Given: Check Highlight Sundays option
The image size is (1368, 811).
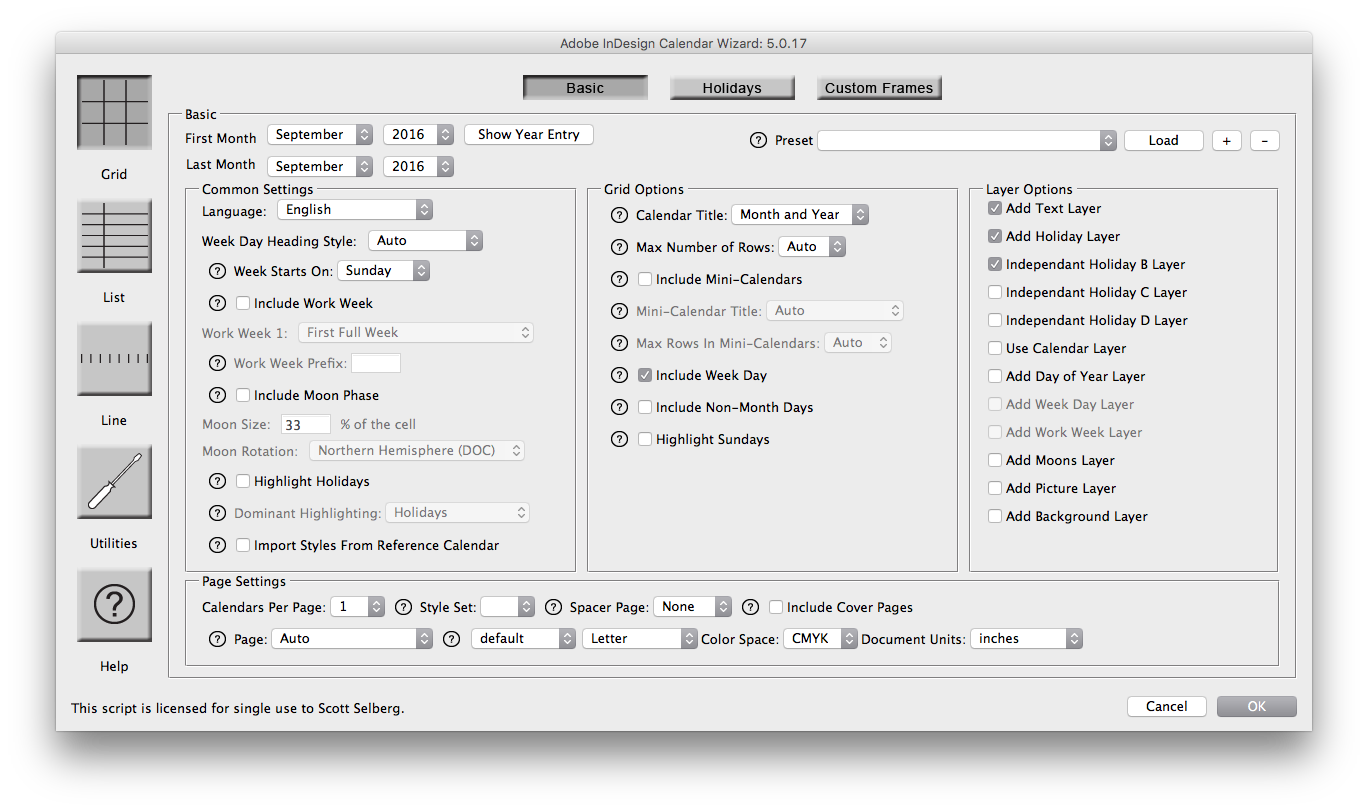Looking at the screenshot, I should [645, 439].
